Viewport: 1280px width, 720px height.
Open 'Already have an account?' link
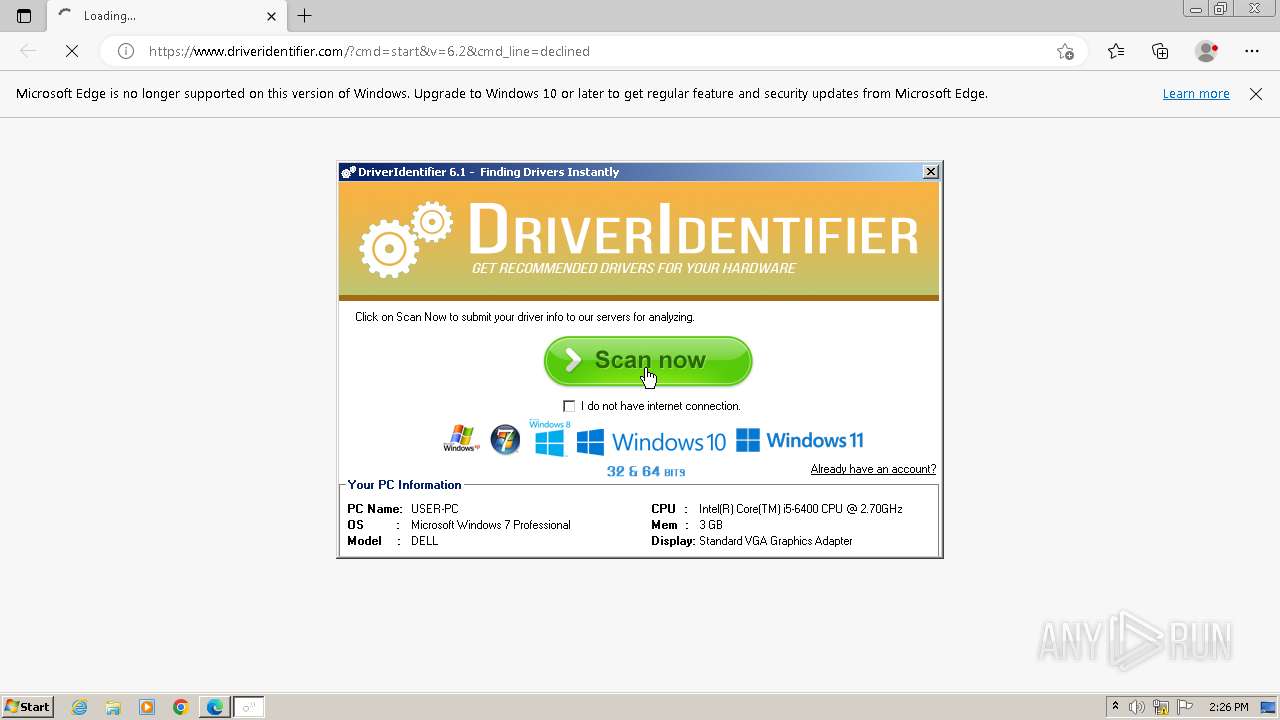[x=873, y=469]
